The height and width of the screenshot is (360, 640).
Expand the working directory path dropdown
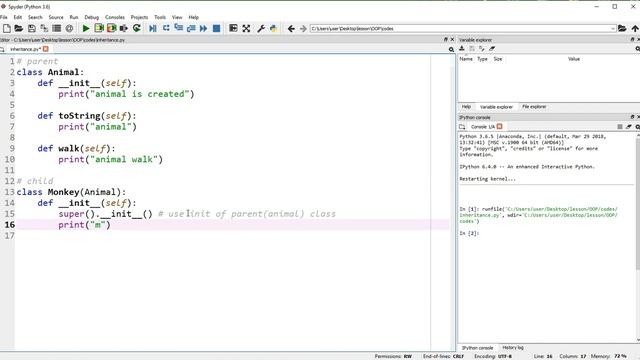pos(613,29)
